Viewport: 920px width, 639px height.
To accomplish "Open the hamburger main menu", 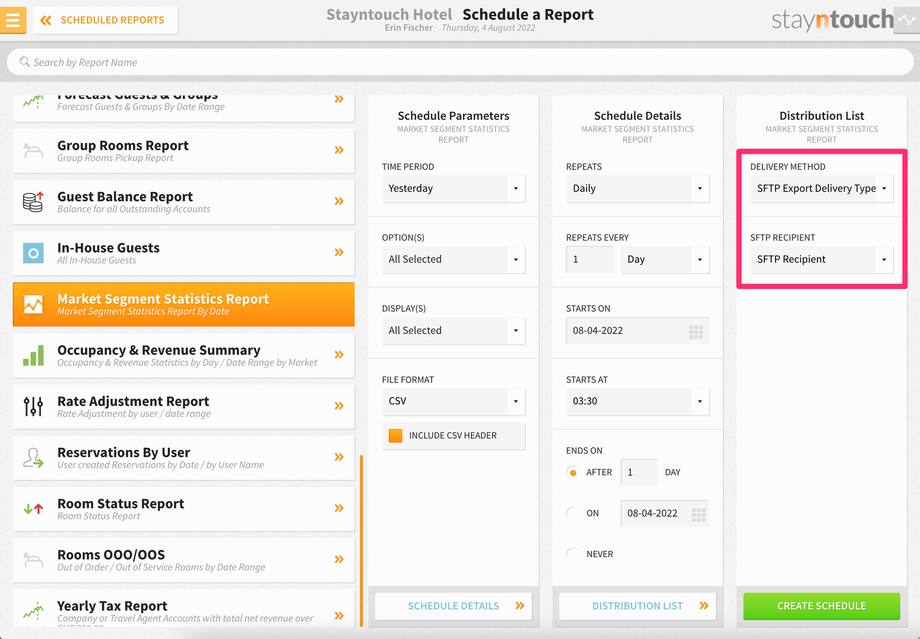I will click(x=12, y=20).
